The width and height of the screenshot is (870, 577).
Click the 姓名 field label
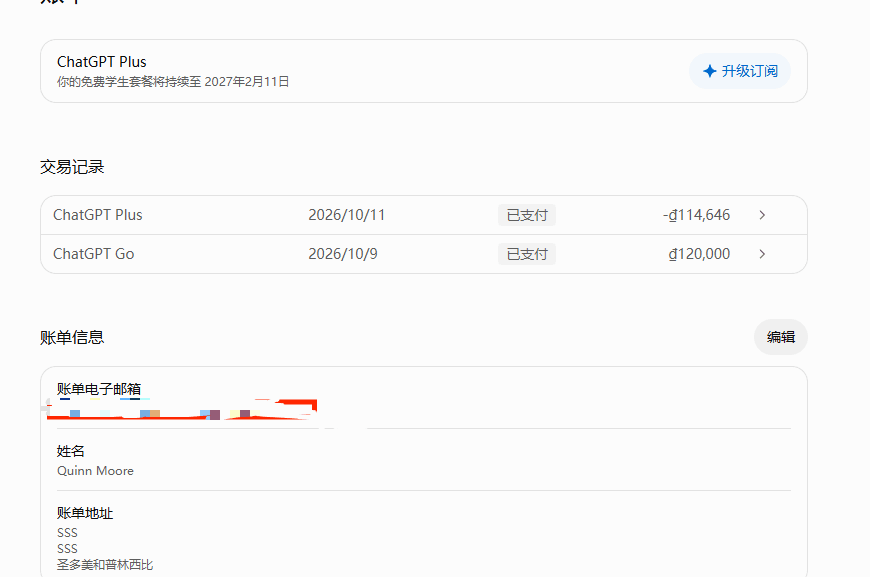coord(70,451)
